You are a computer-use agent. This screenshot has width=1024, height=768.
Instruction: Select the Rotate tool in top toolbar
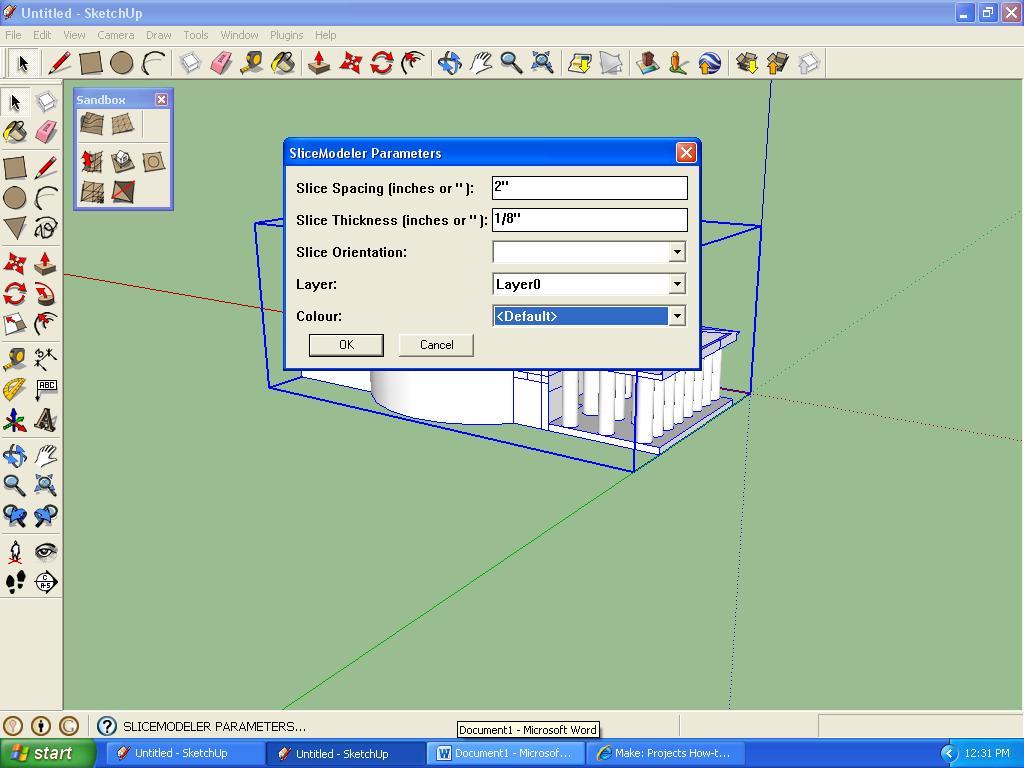coord(381,63)
